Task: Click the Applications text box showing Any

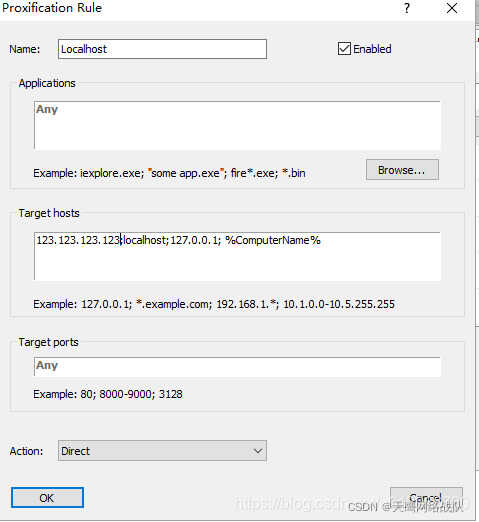Action: (237, 125)
